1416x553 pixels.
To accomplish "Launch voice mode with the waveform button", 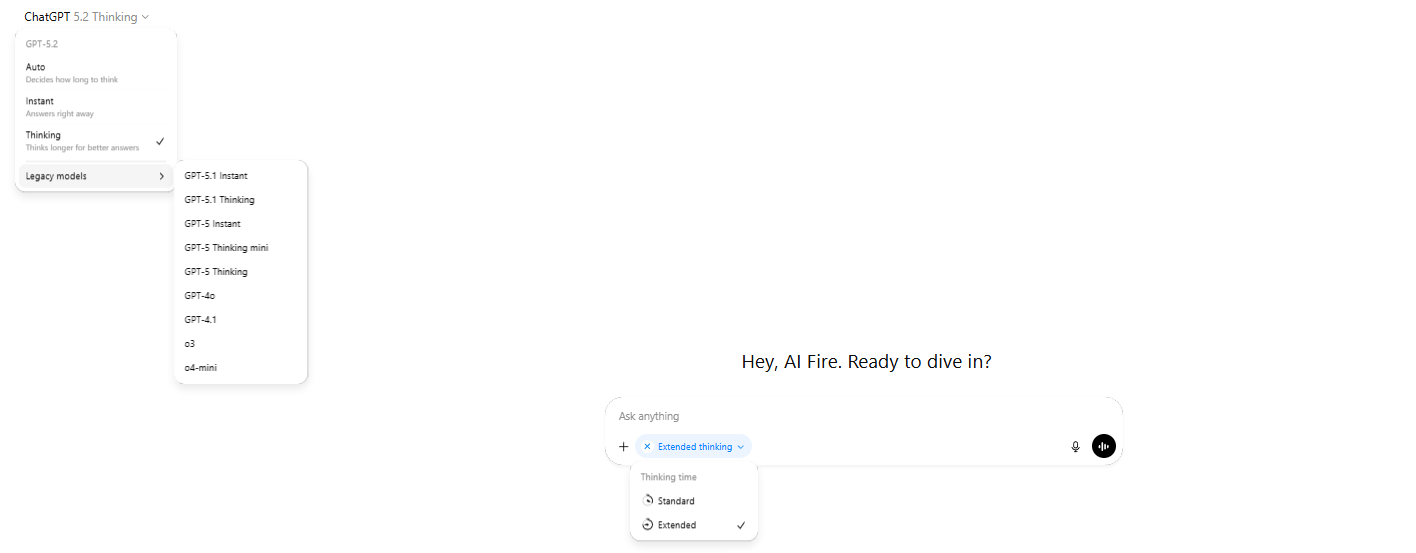I will [1104, 447].
